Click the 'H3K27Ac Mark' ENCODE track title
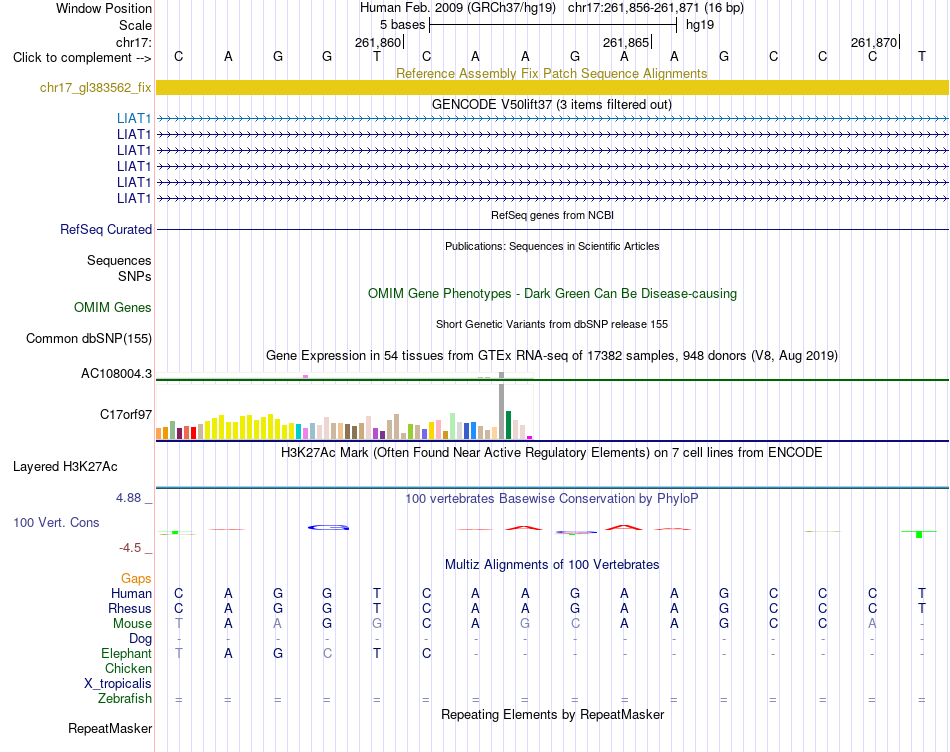Image resolution: width=950 pixels, height=752 pixels. tap(552, 453)
